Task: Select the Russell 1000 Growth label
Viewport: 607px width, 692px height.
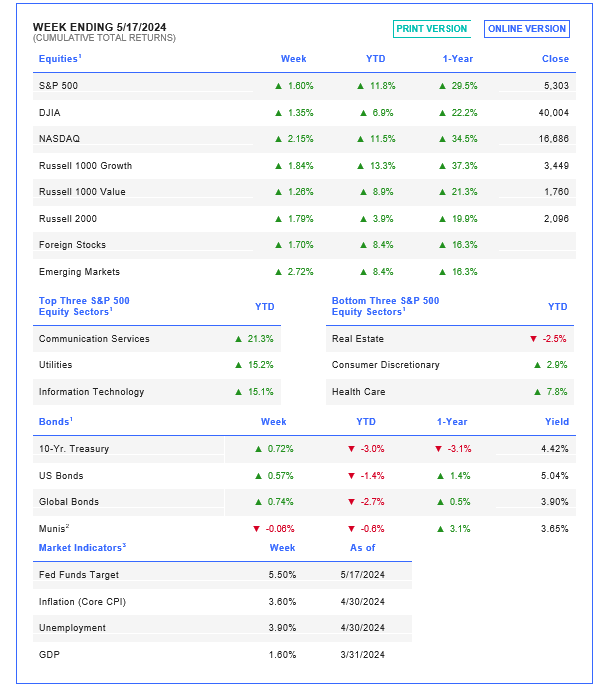Action: tap(85, 165)
